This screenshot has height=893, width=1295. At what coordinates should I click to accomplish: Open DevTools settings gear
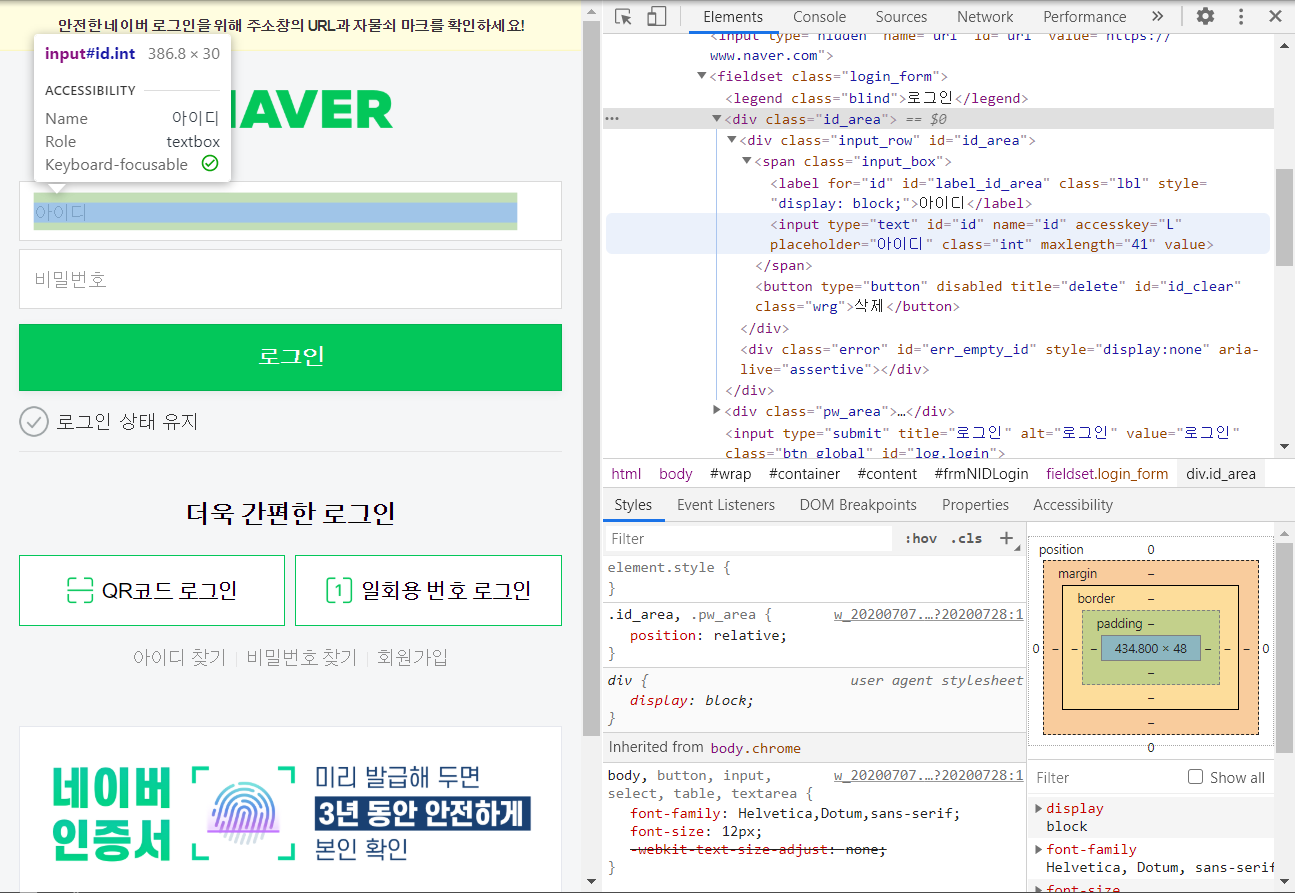pyautogui.click(x=1206, y=17)
